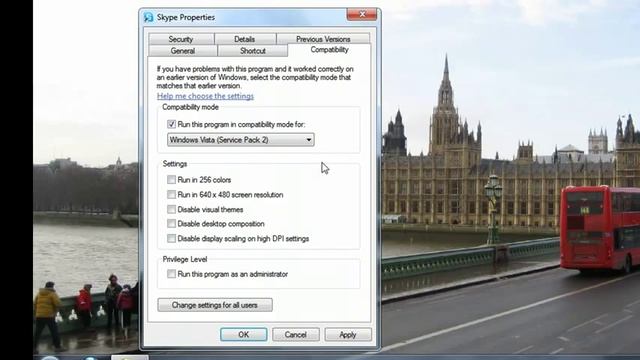Select the Compatibility tab
The height and width of the screenshot is (360, 640).
[x=329, y=50]
